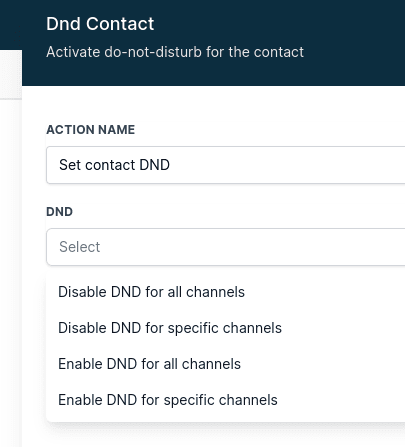Click the DND field label
This screenshot has height=447, width=405.
pyautogui.click(x=59, y=212)
